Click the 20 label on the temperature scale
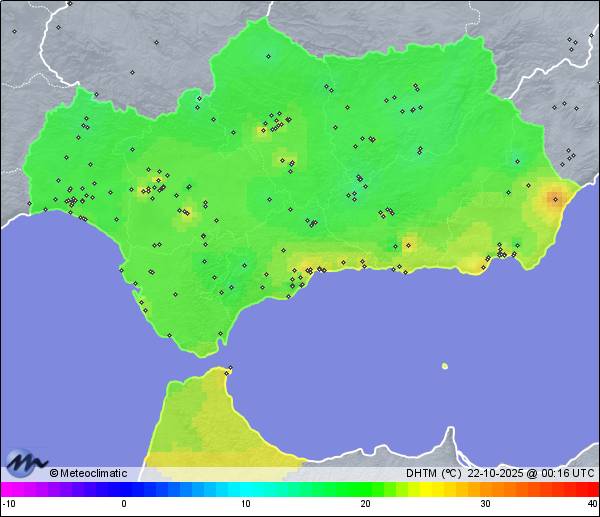 (x=365, y=504)
